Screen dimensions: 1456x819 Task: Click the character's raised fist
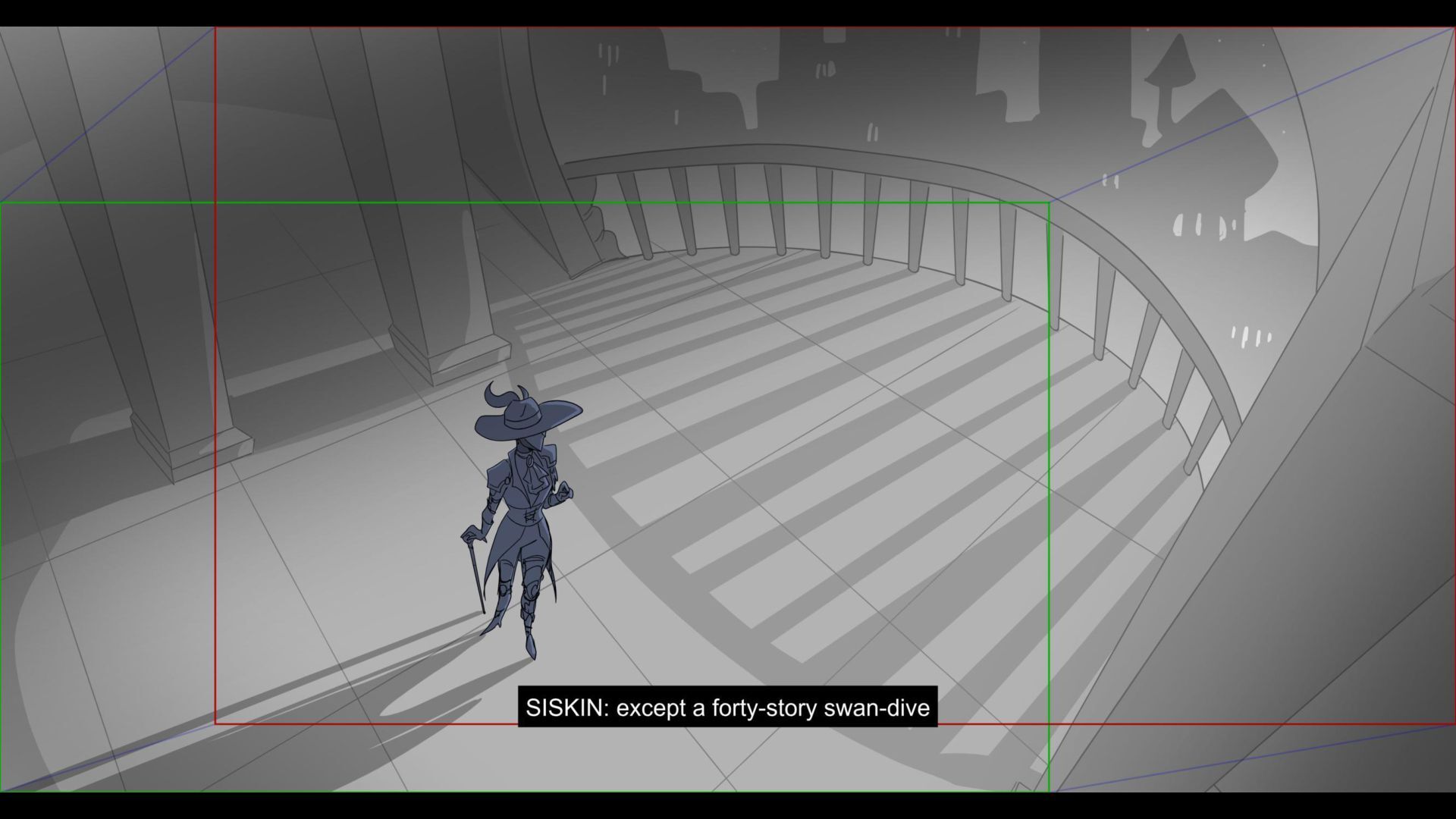pos(565,492)
